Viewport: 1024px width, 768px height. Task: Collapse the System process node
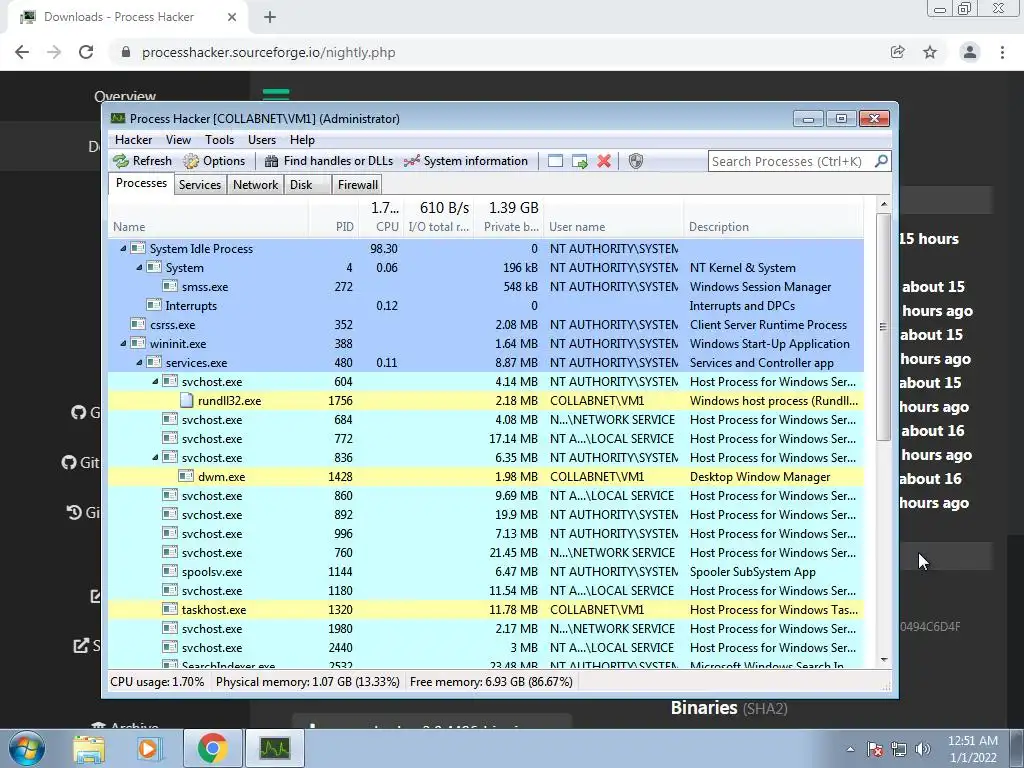pos(138,267)
